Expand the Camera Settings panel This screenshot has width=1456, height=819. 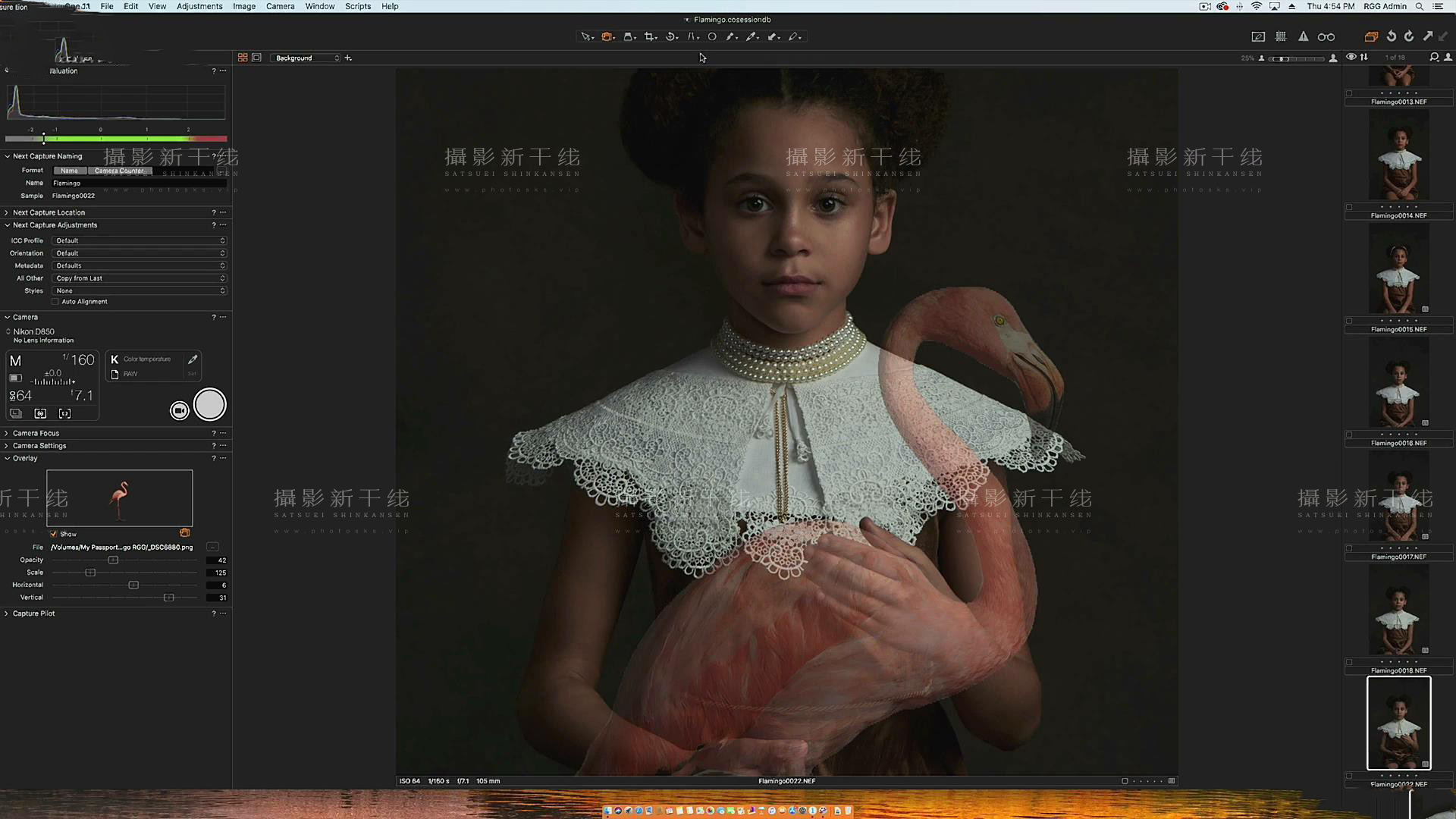click(x=7, y=446)
